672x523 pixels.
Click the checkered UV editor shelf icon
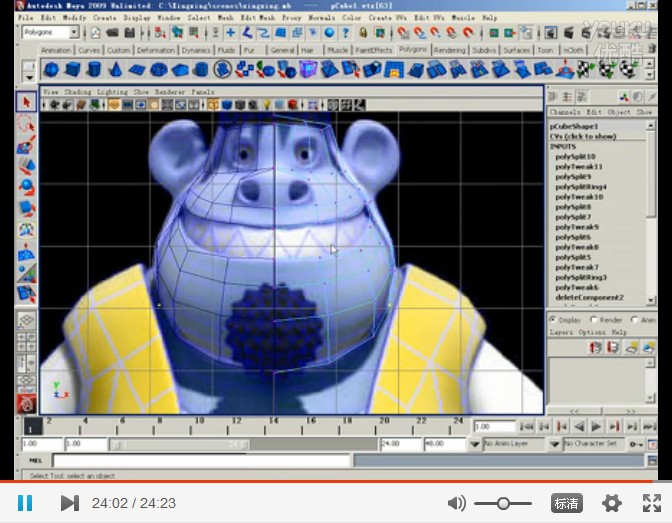coord(585,69)
